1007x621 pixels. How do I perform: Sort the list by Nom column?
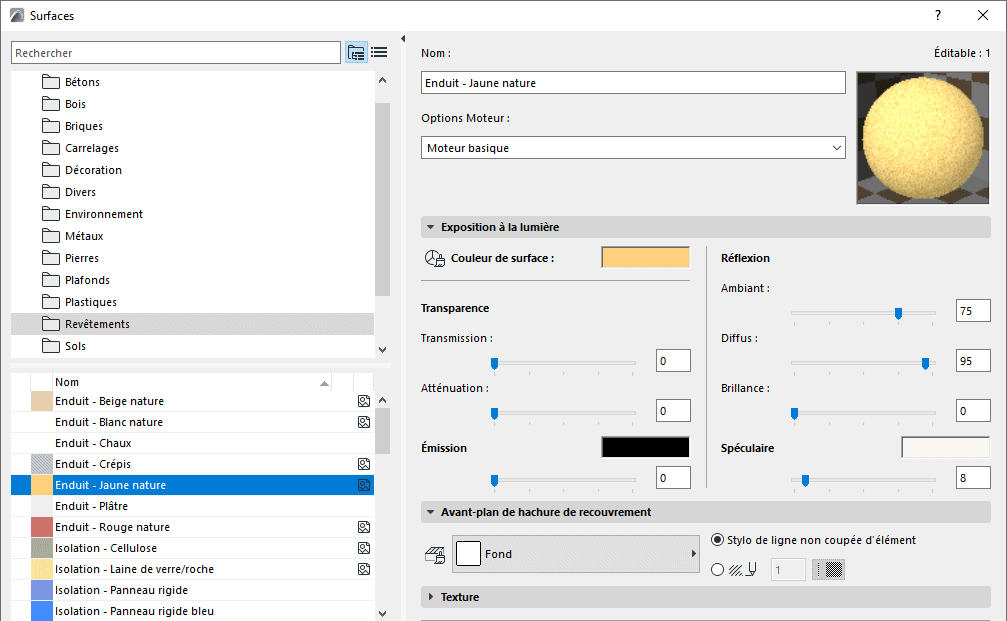(x=190, y=382)
